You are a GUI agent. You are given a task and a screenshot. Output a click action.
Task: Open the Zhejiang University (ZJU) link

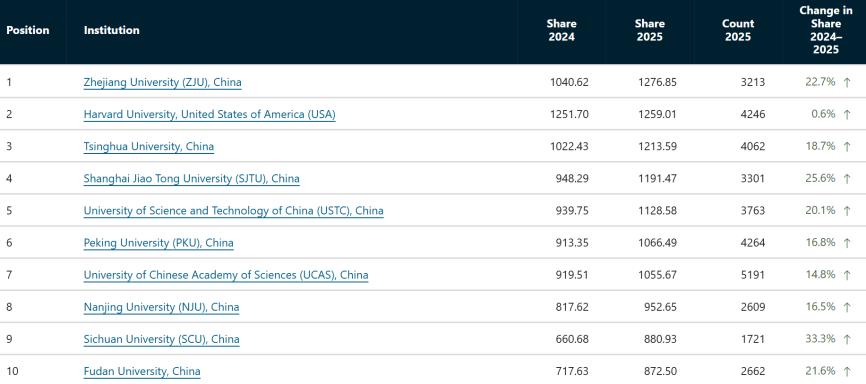[x=162, y=82]
